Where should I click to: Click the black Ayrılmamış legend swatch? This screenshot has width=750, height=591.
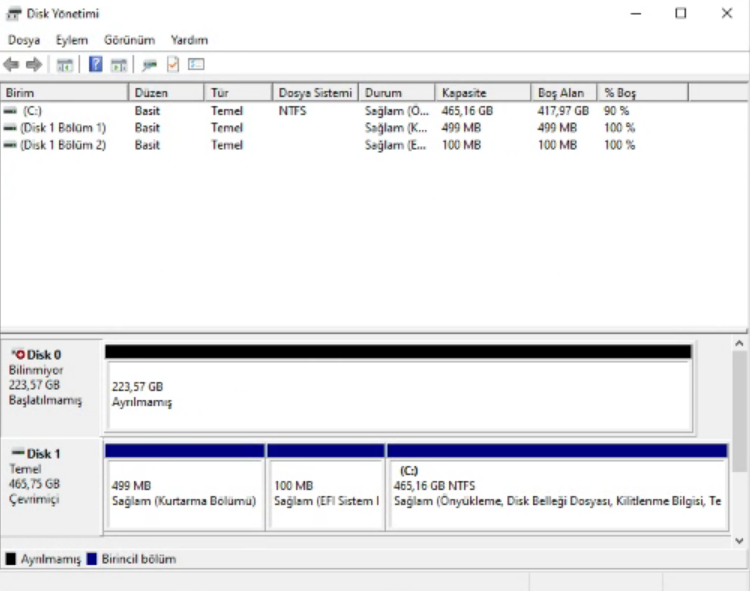[11, 559]
